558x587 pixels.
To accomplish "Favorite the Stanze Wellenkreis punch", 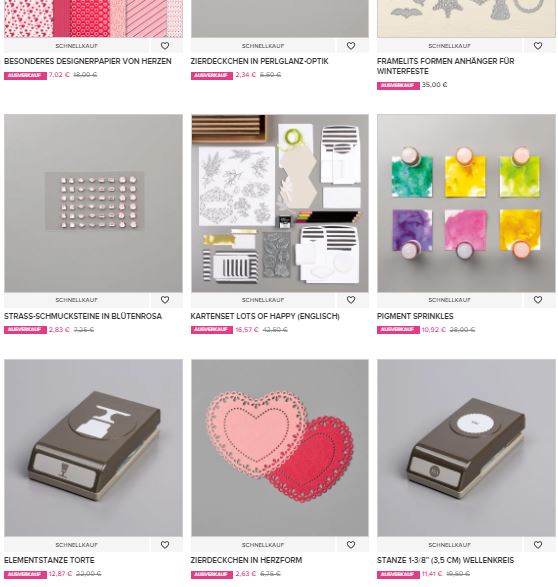I will pos(538,545).
